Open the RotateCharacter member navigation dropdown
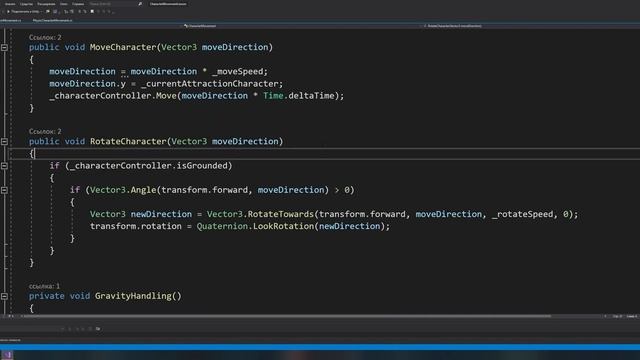The image size is (640, 360). click(x=454, y=26)
